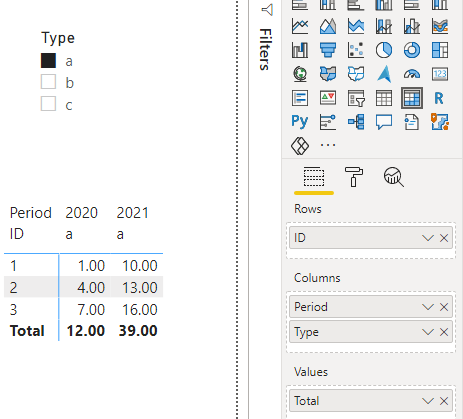Select the slicer visual icon
This screenshot has height=419, width=463.
click(x=356, y=98)
